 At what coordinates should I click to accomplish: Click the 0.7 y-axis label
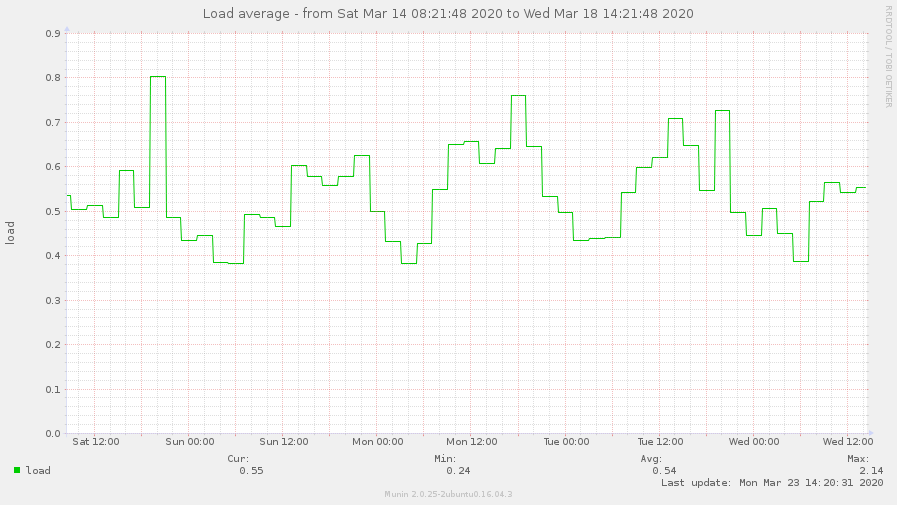(x=53, y=122)
